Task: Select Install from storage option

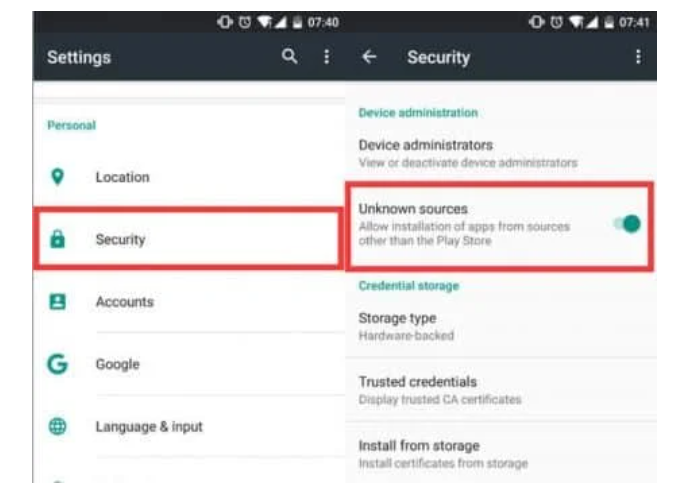Action: 501,453
